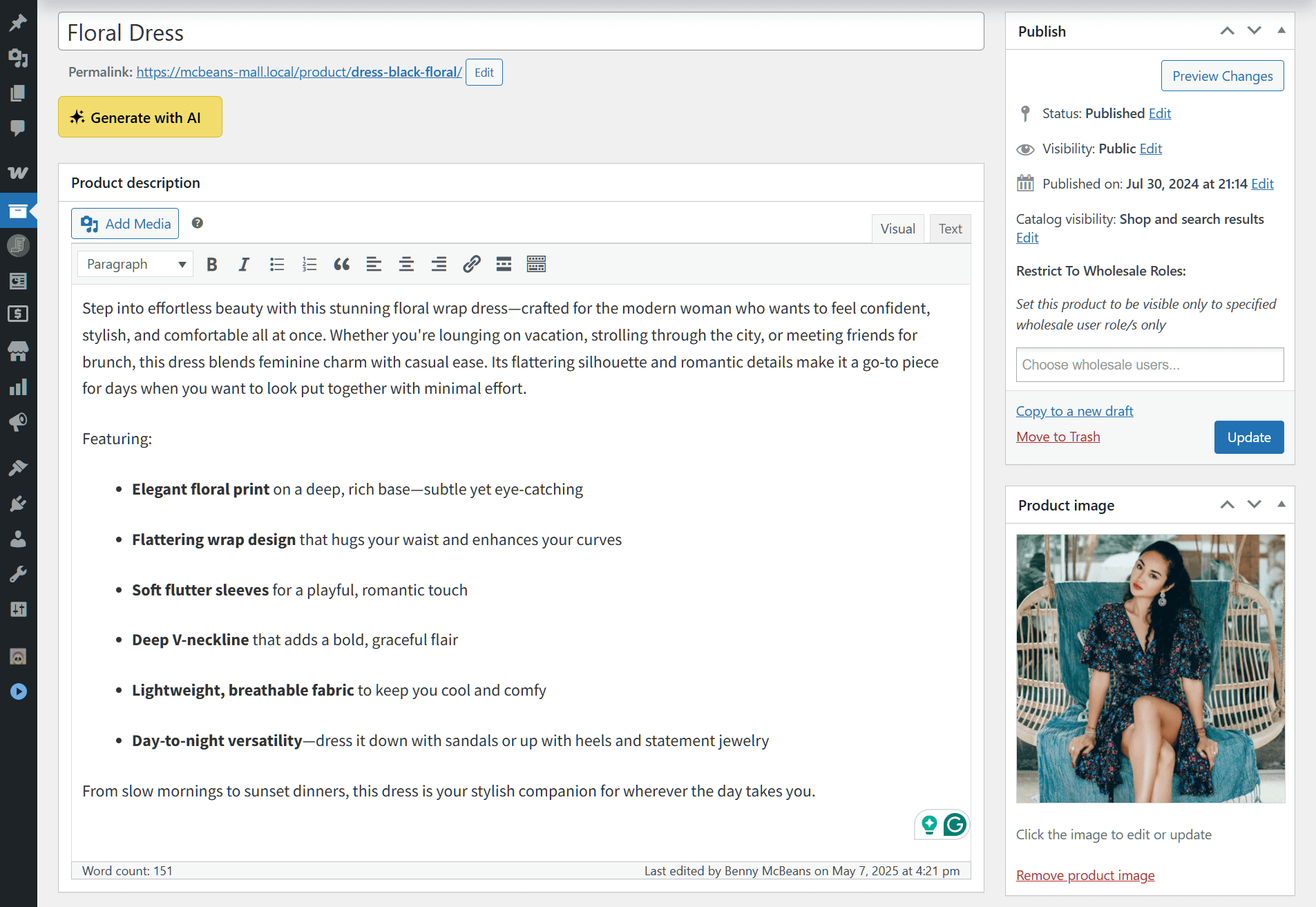Open the Paragraph format dropdown
Viewport: 1316px width, 907px height.
[135, 265]
